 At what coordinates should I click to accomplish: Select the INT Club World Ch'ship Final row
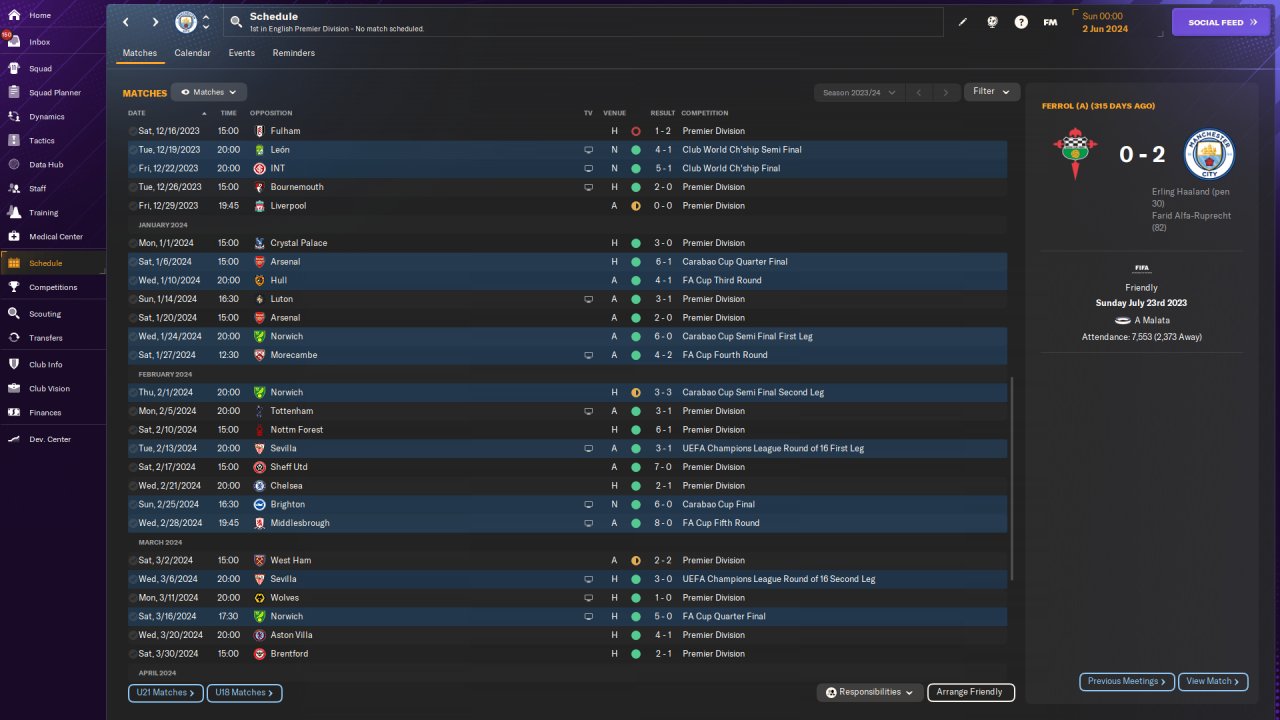567,169
